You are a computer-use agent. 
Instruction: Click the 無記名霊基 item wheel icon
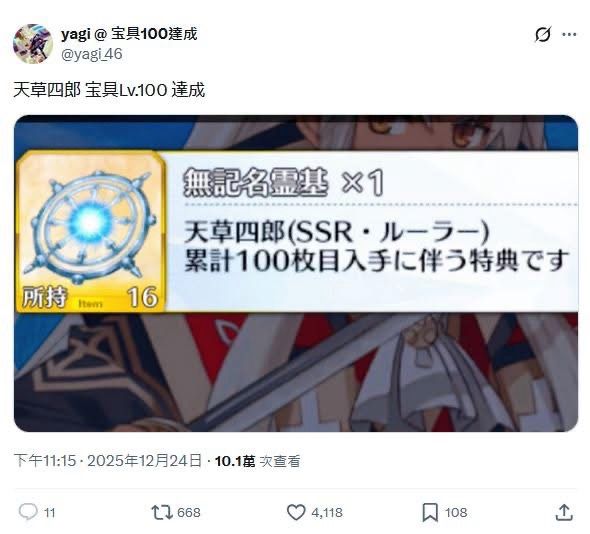[90, 227]
